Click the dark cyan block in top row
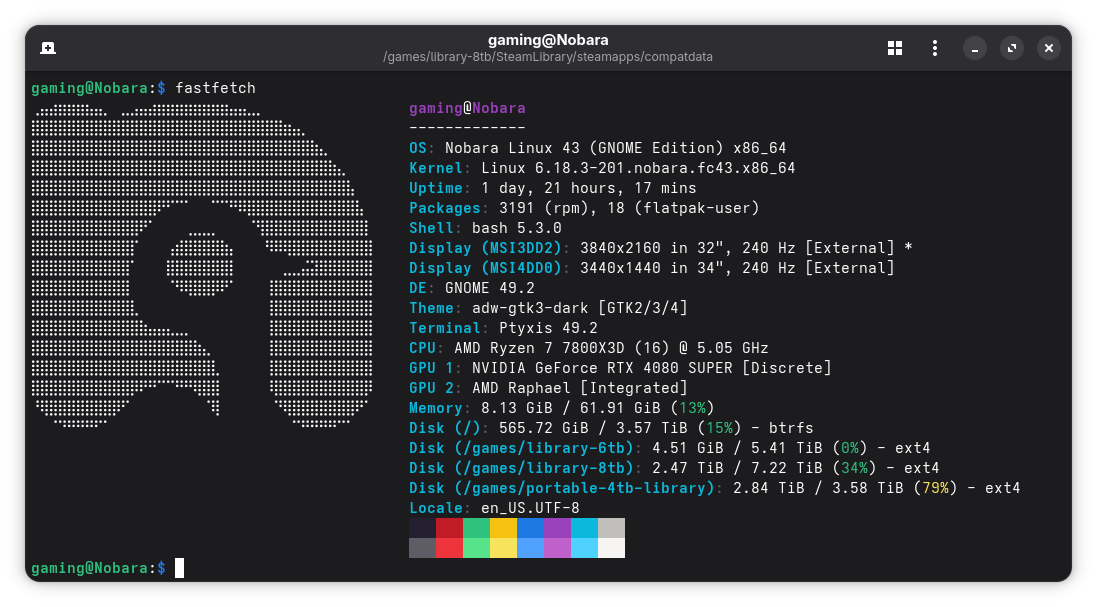This screenshot has height=607, width=1097. (x=584, y=528)
